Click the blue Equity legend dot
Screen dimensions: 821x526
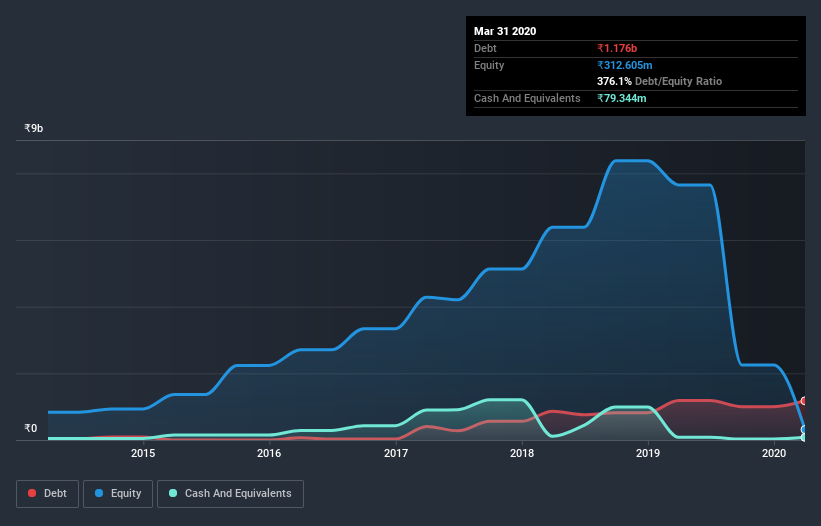99,493
